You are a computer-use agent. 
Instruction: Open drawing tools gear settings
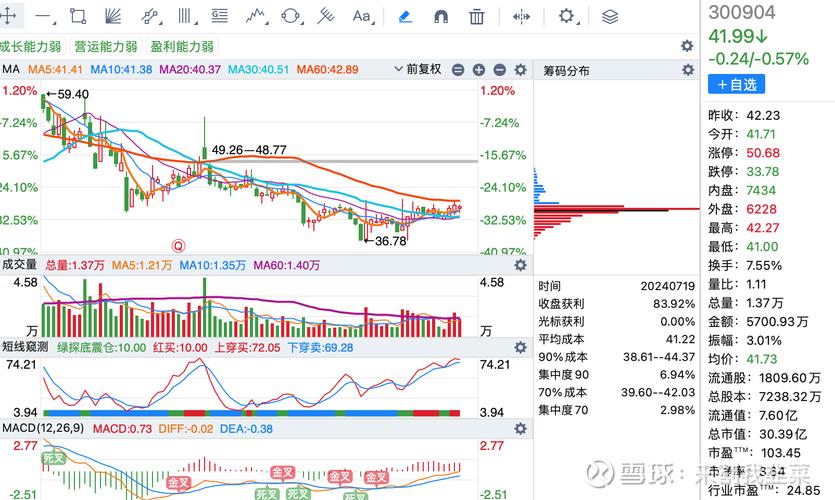(x=567, y=16)
